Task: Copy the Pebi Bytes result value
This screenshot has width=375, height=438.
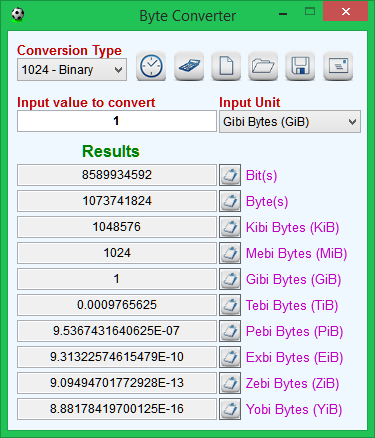Action: tap(230, 331)
